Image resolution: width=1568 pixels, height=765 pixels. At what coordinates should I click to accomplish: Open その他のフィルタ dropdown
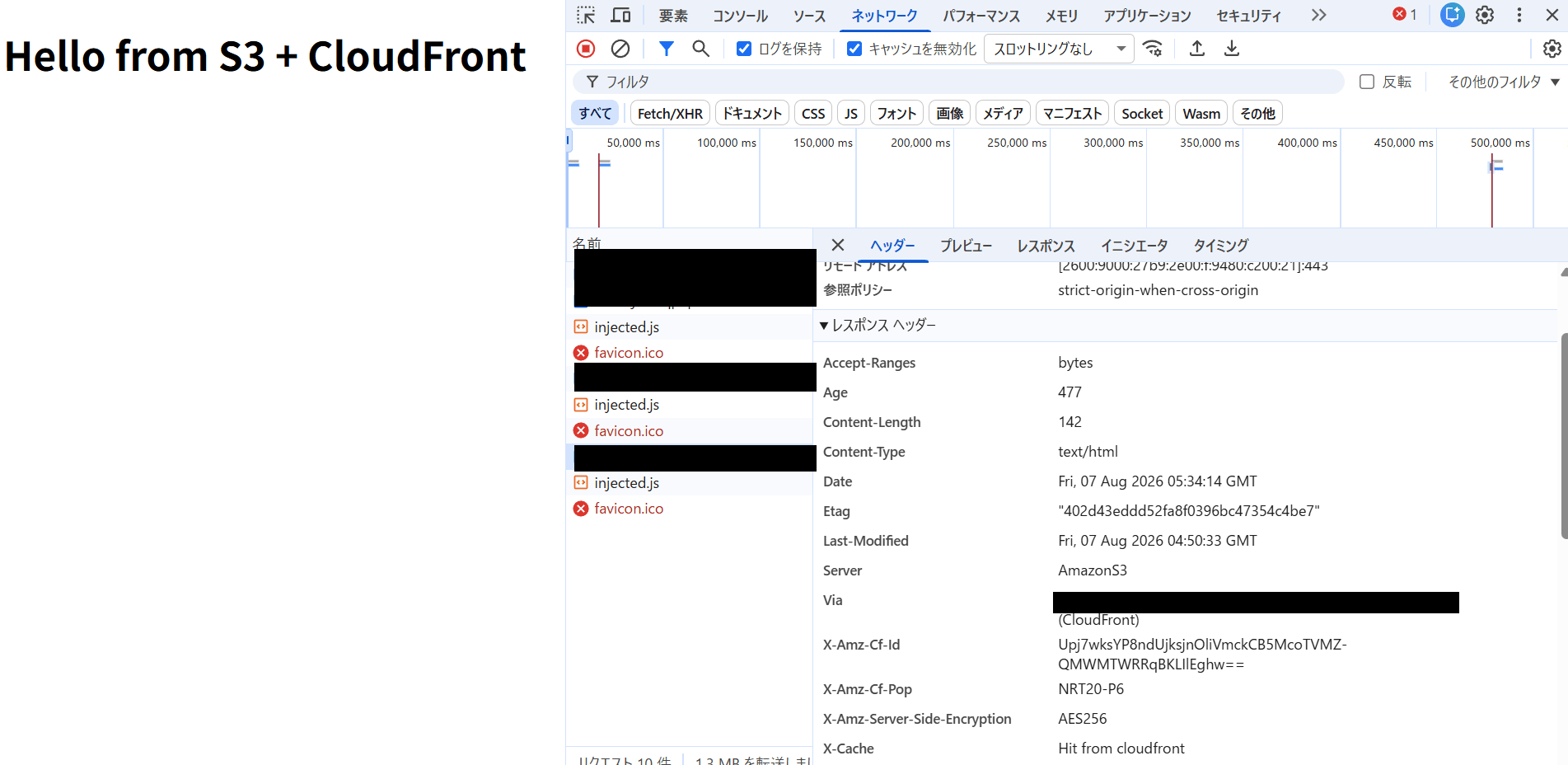(1504, 82)
